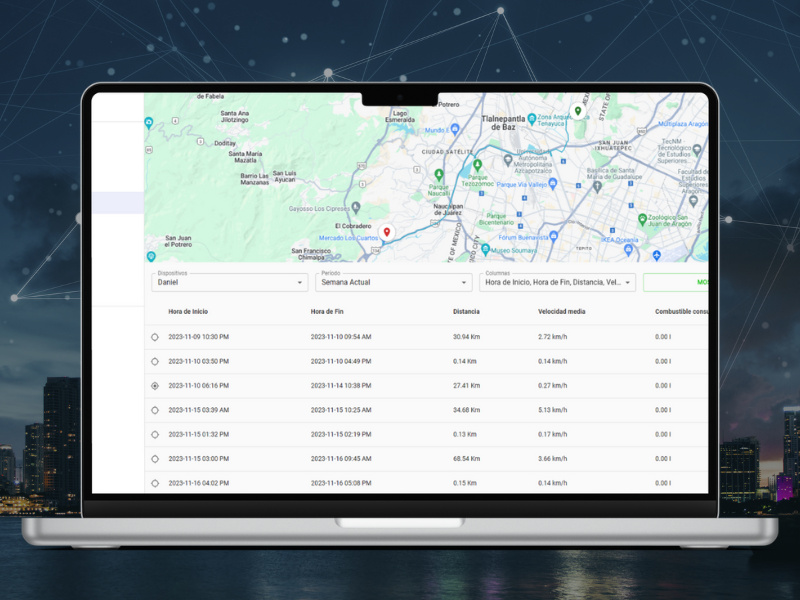
Task: Click the Basílica de Santa María de Guadalupe marker
Action: tap(597, 187)
